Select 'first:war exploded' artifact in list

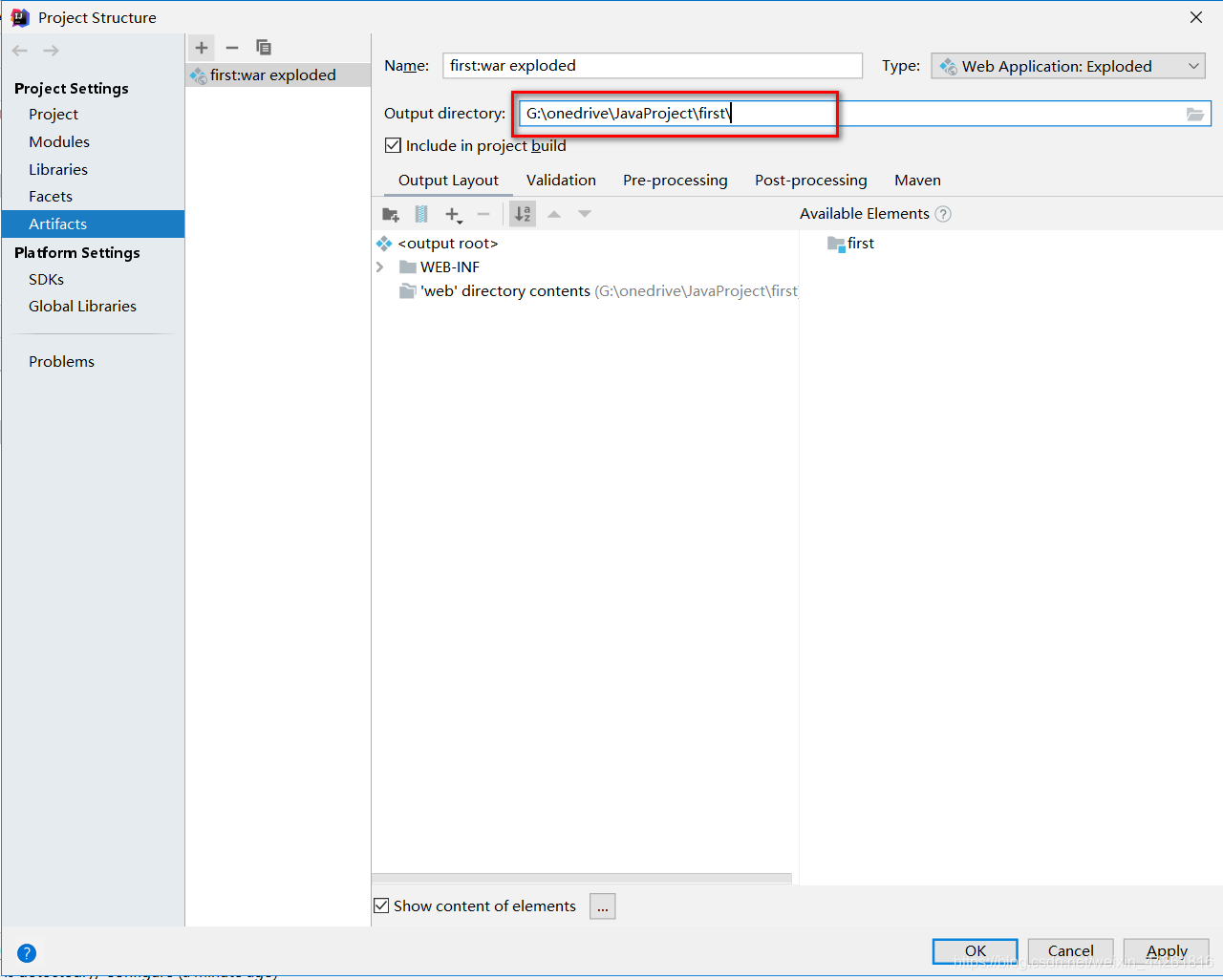pos(278,75)
